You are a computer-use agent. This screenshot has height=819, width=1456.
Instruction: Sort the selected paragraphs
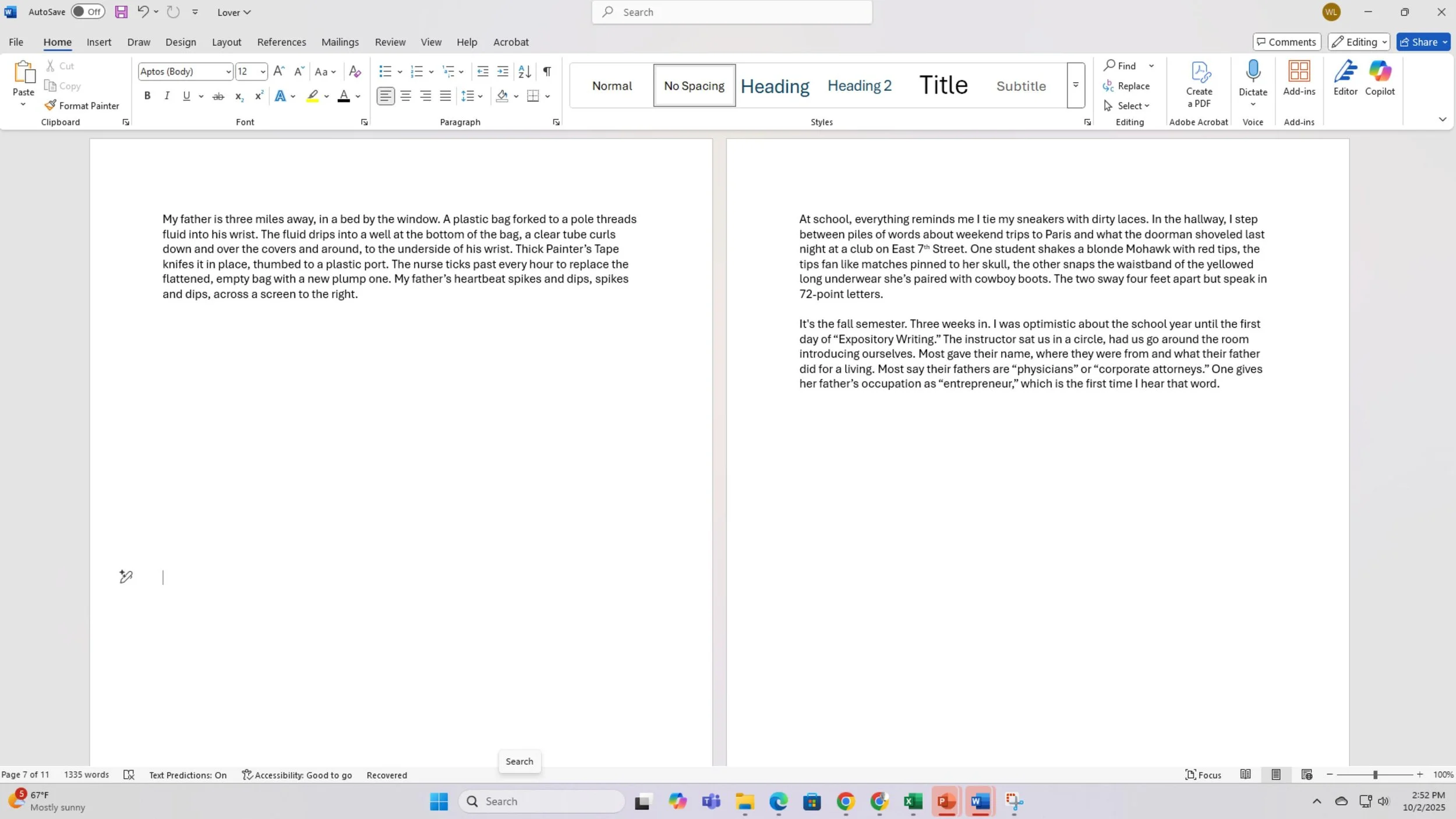tap(525, 71)
